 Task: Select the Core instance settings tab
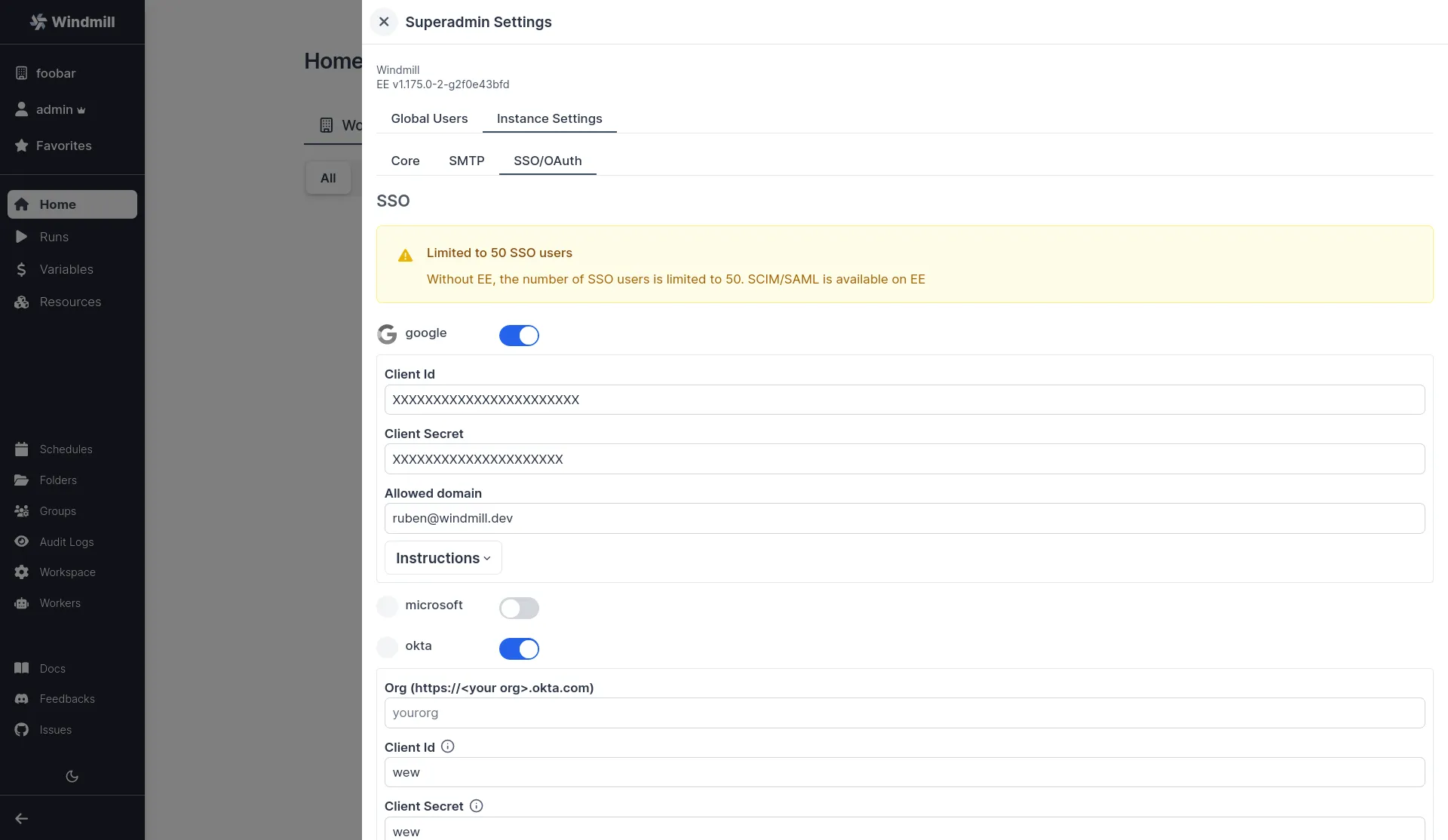[x=405, y=161]
